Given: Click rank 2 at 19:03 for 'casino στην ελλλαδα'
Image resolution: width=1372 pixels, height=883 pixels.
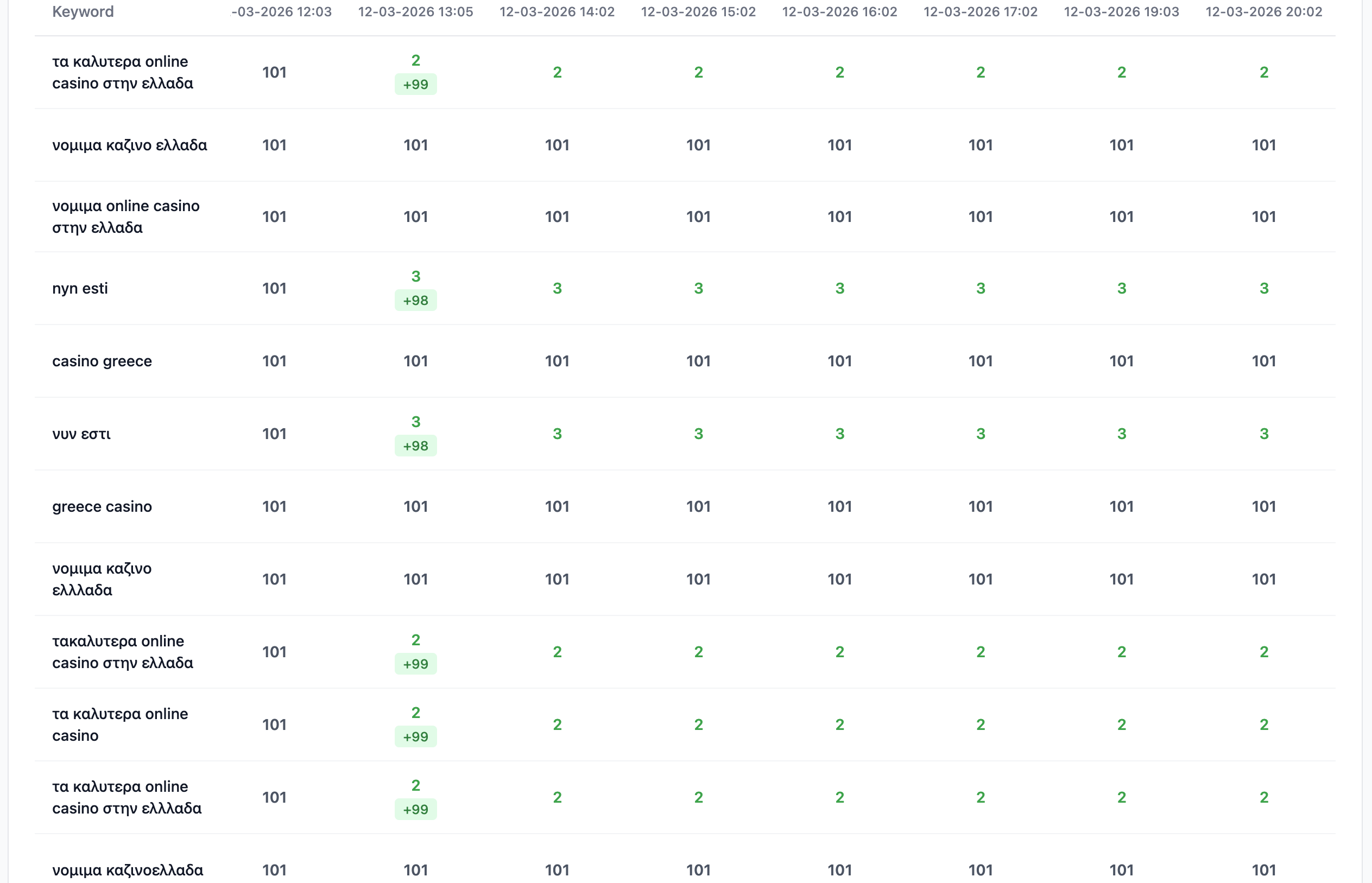Looking at the screenshot, I should pyautogui.click(x=1122, y=798).
